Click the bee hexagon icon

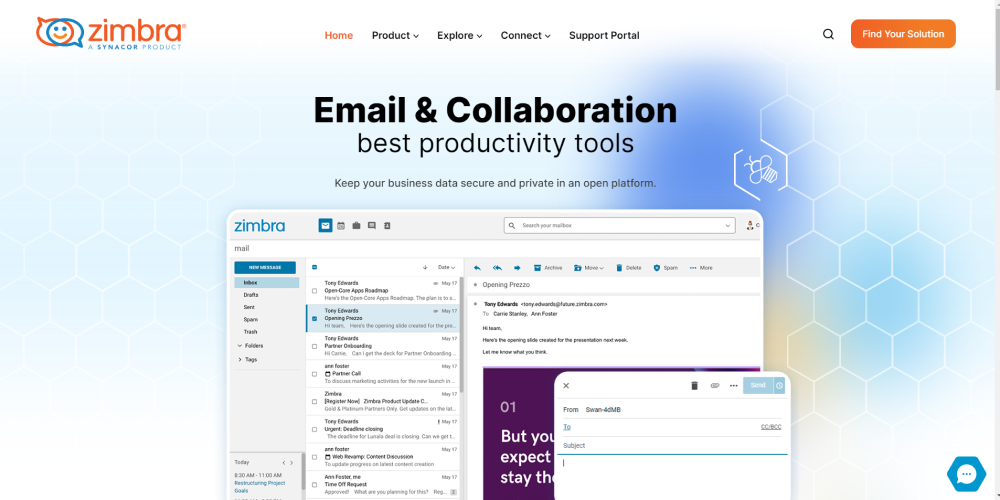click(x=760, y=170)
